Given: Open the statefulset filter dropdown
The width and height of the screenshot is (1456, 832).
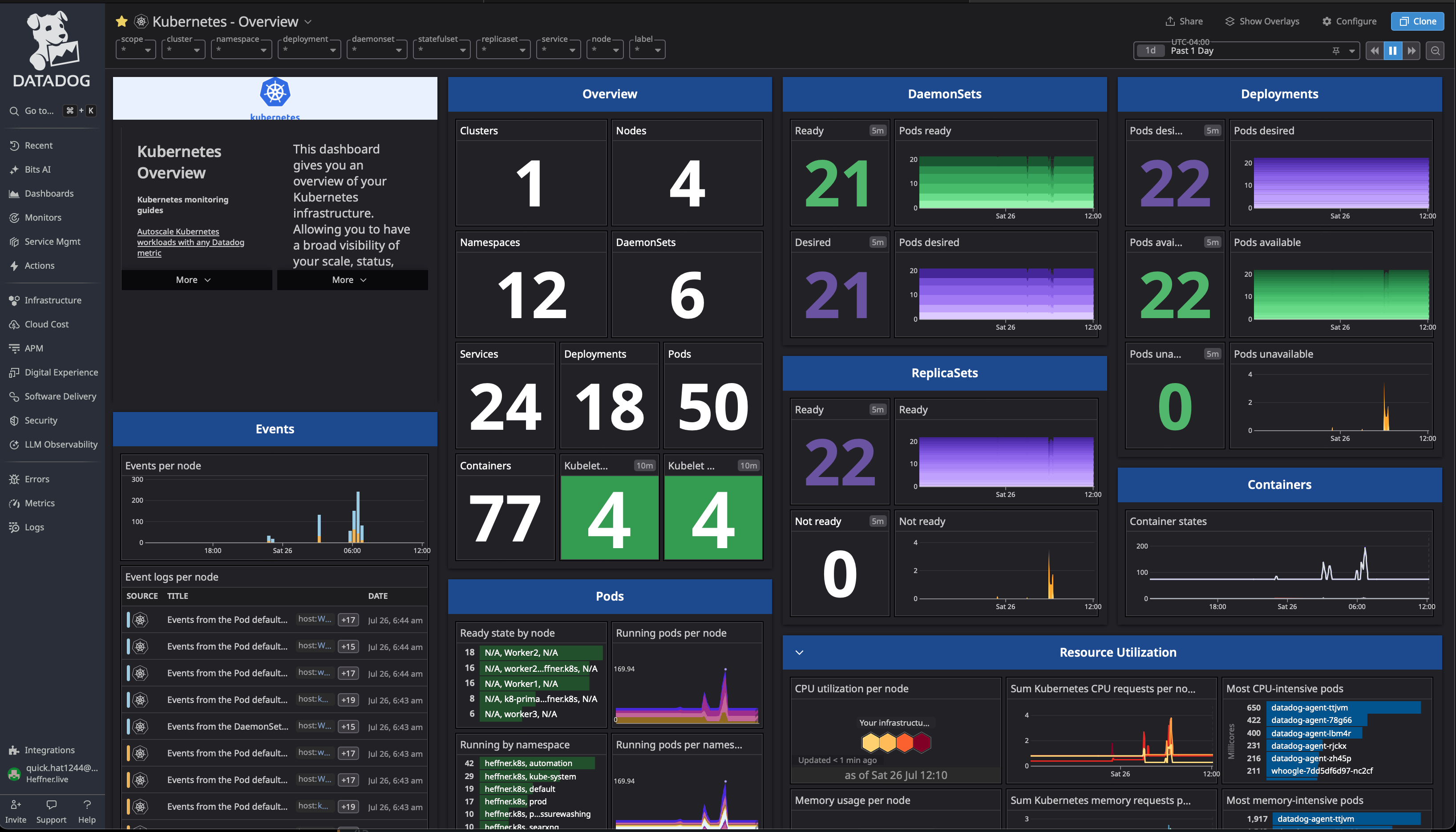Looking at the screenshot, I should click(441, 50).
